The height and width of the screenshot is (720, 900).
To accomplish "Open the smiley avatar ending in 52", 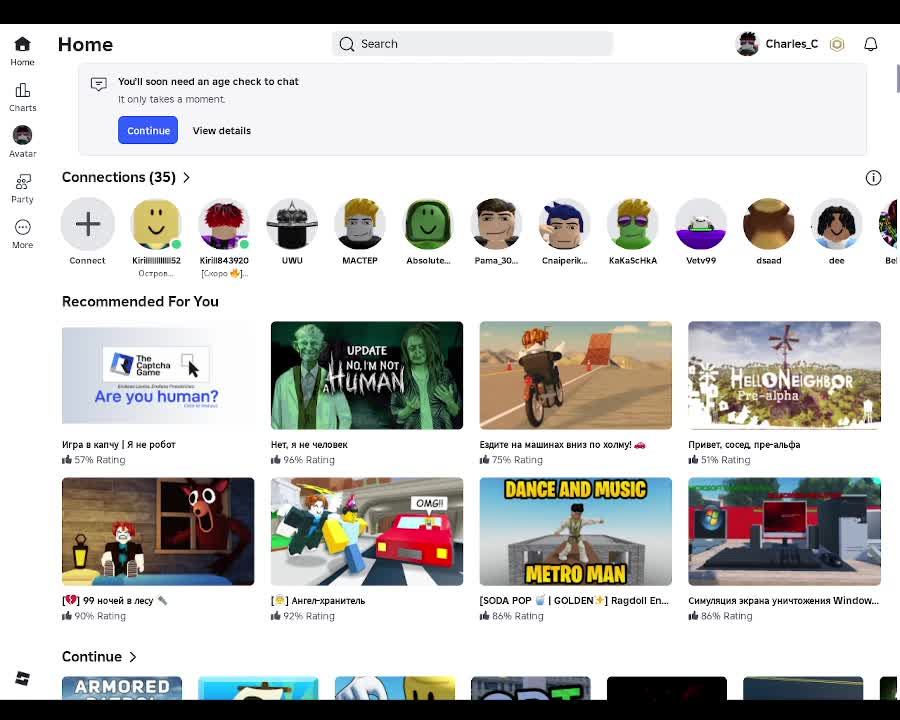I will tap(156, 224).
